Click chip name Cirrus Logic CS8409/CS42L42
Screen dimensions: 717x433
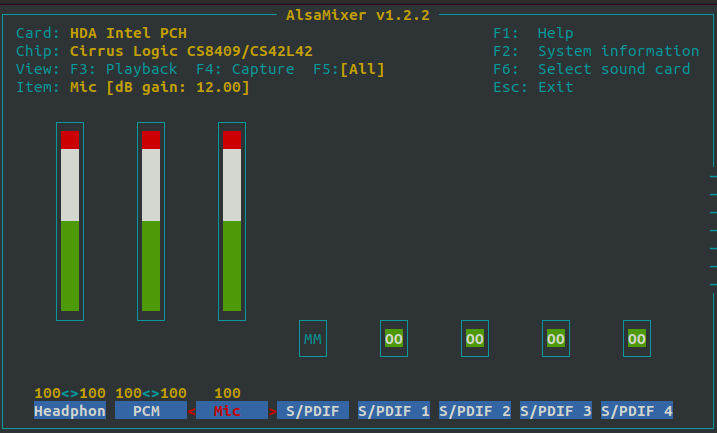(x=191, y=51)
